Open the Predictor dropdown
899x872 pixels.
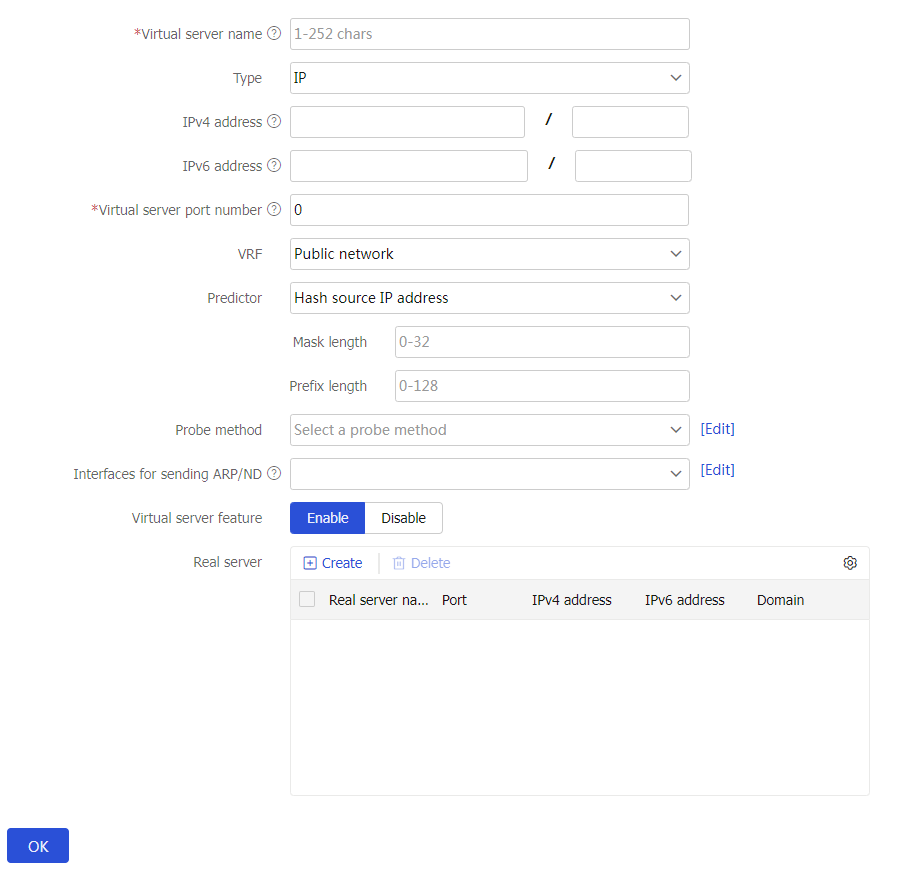(x=489, y=298)
